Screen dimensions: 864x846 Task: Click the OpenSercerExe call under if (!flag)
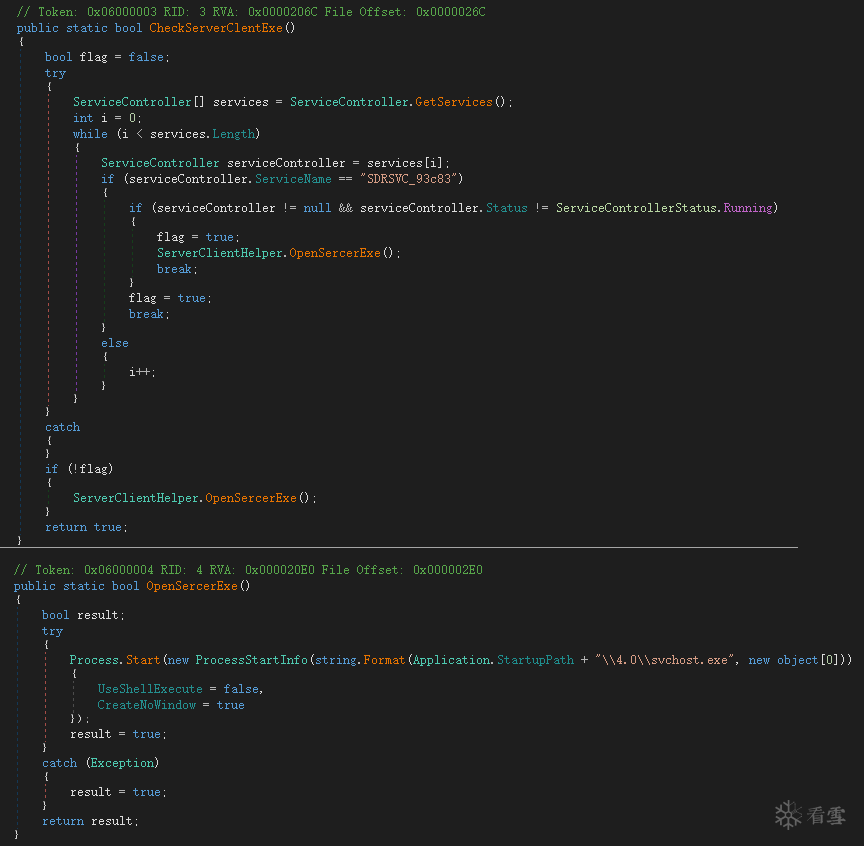[x=251, y=498]
